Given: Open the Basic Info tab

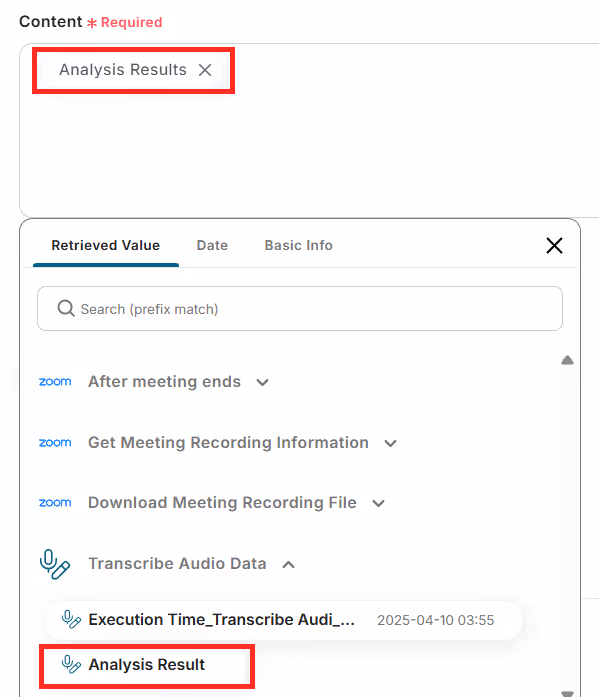Looking at the screenshot, I should [298, 245].
